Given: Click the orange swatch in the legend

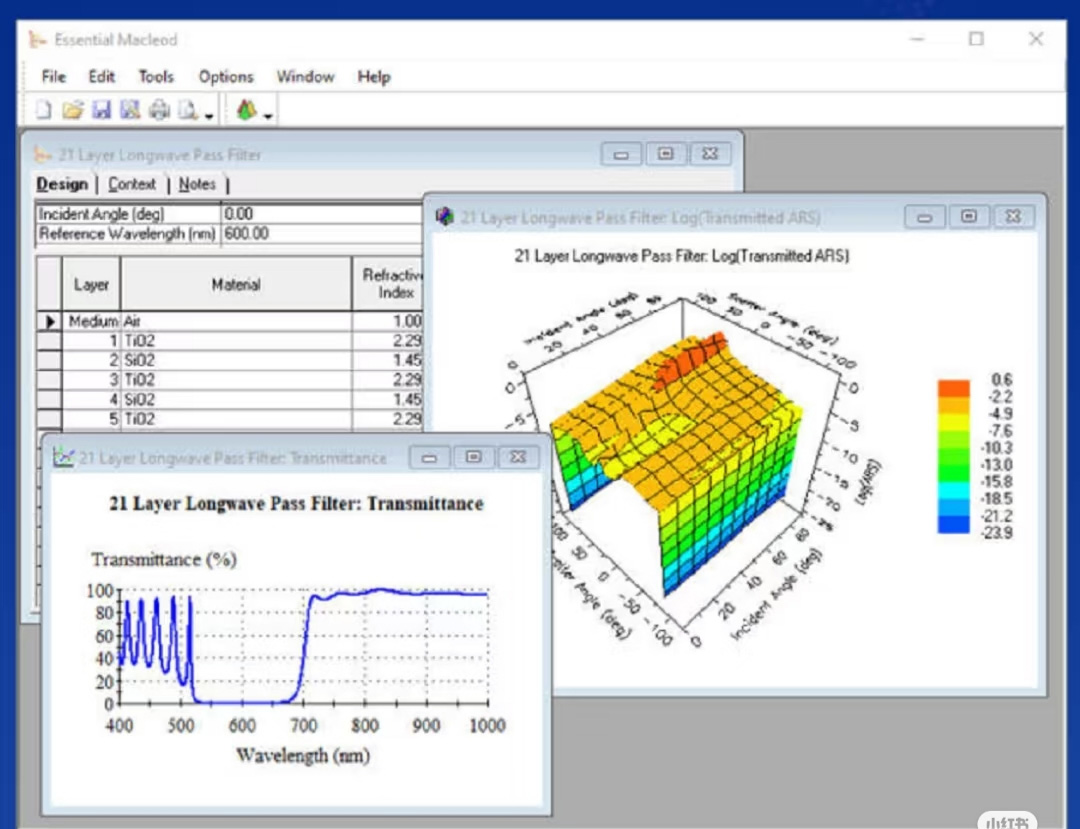Looking at the screenshot, I should coord(953,388).
